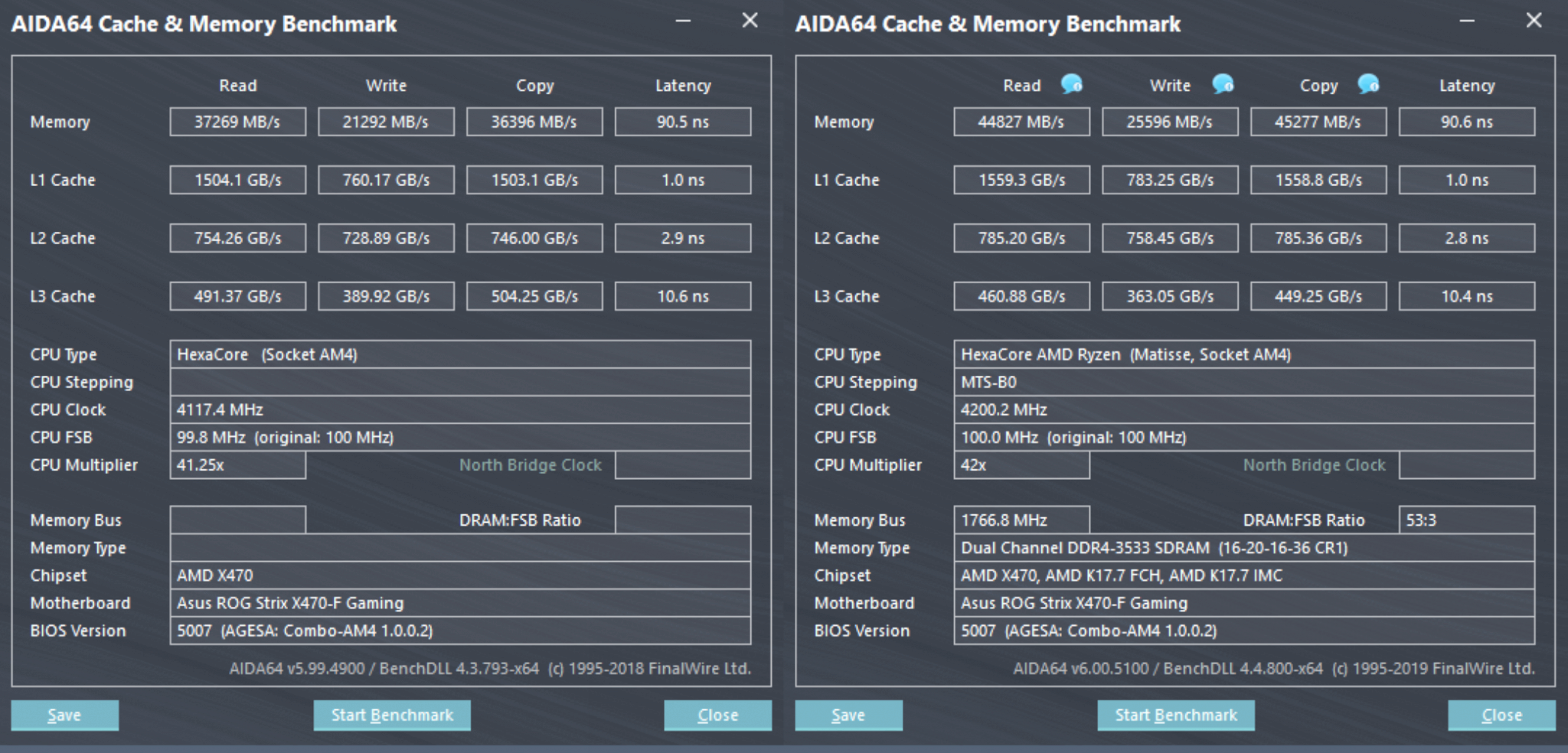
Task: Click the 4200.2 MHz CPU clock field
Action: (x=1244, y=409)
